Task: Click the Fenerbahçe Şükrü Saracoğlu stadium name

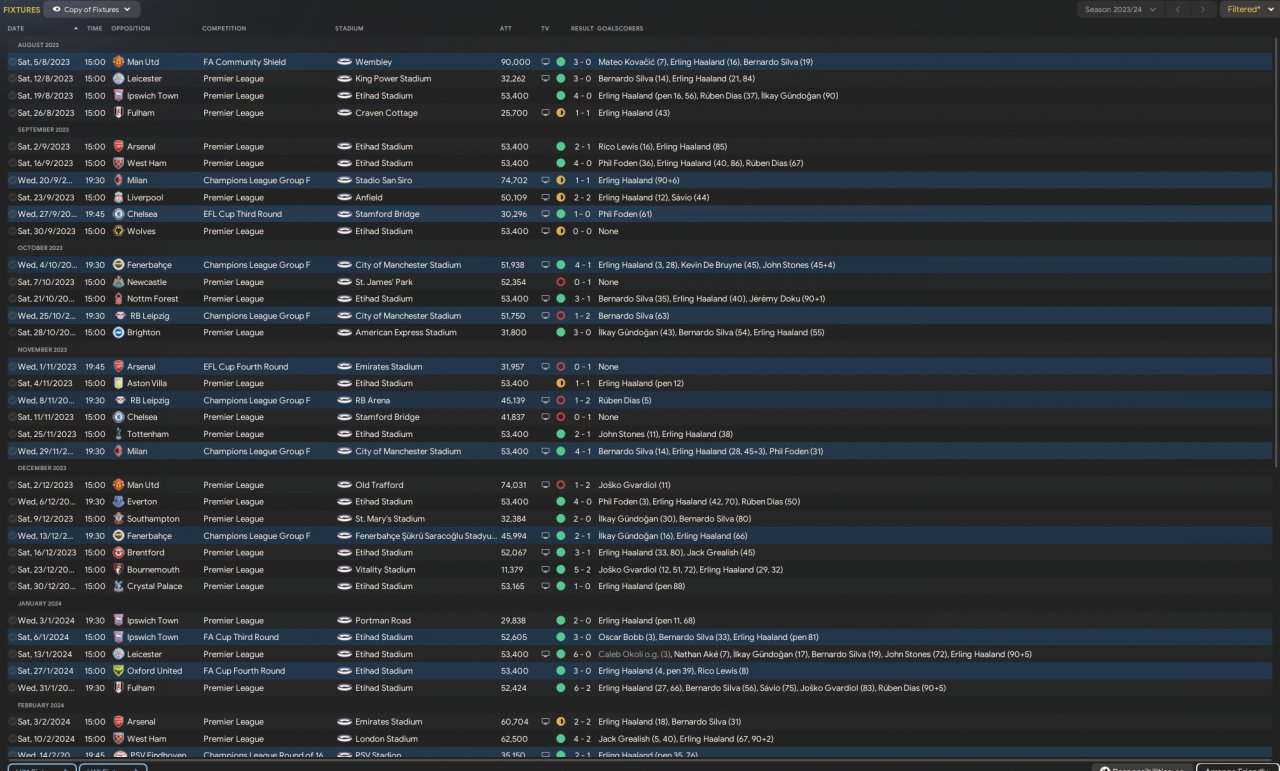Action: (426, 536)
